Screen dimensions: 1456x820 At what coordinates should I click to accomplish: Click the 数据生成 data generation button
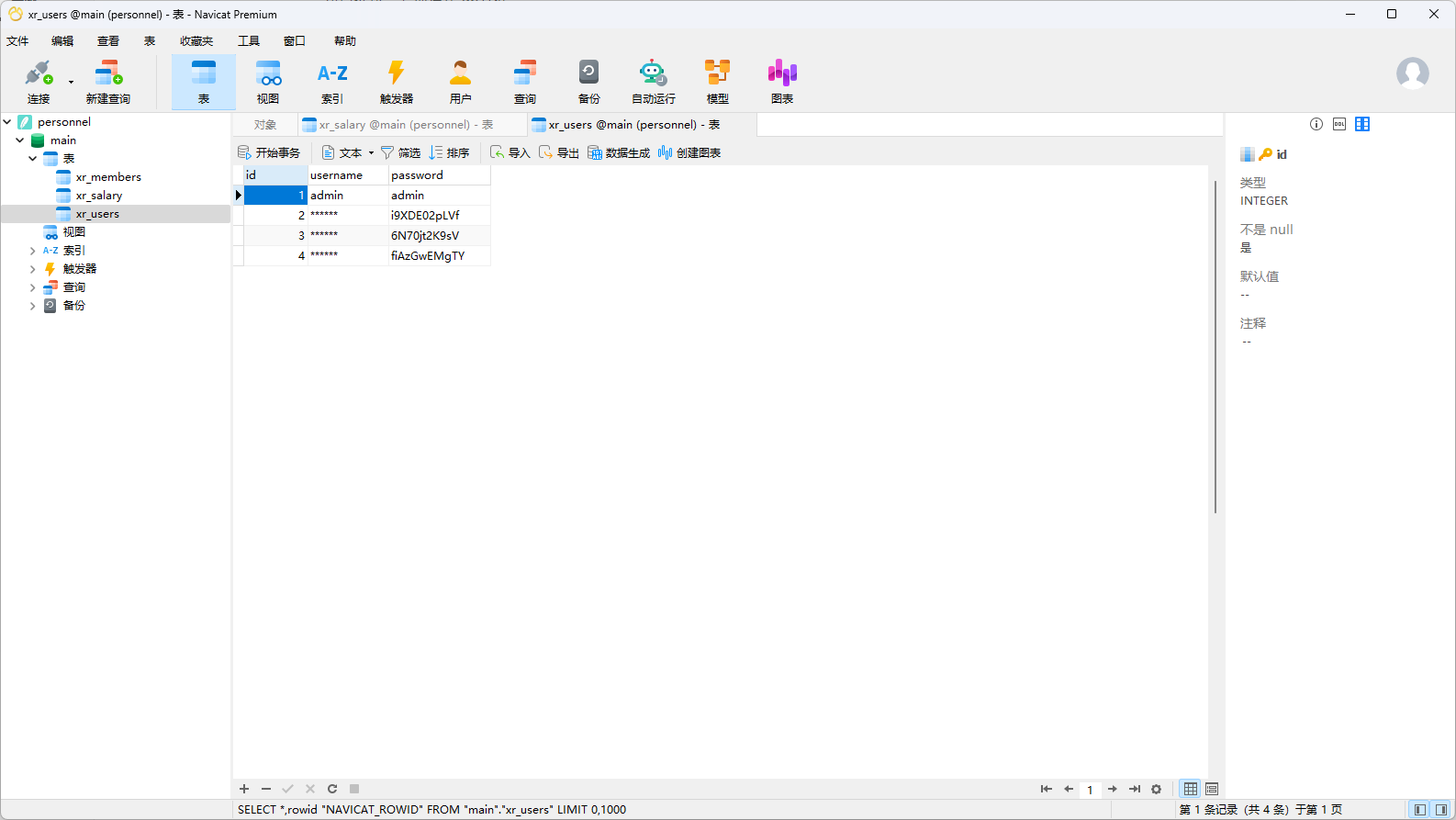pos(619,153)
